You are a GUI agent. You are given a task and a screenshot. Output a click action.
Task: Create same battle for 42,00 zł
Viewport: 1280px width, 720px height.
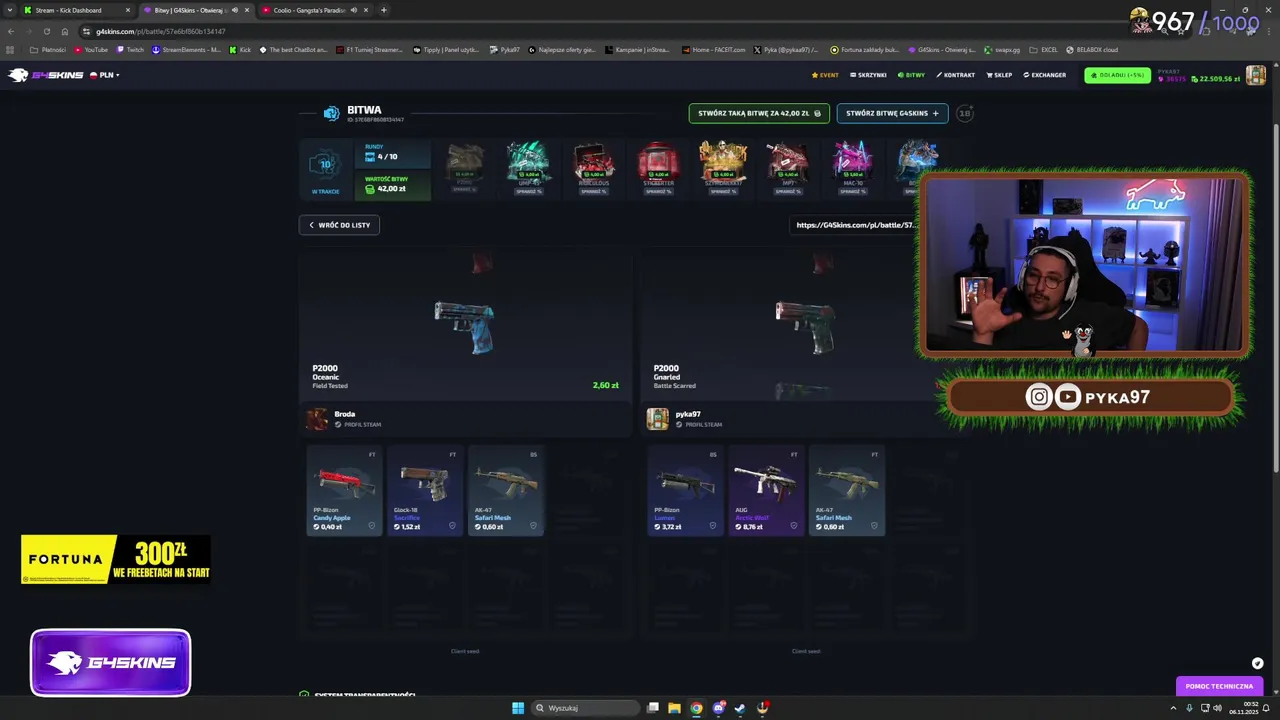(759, 113)
